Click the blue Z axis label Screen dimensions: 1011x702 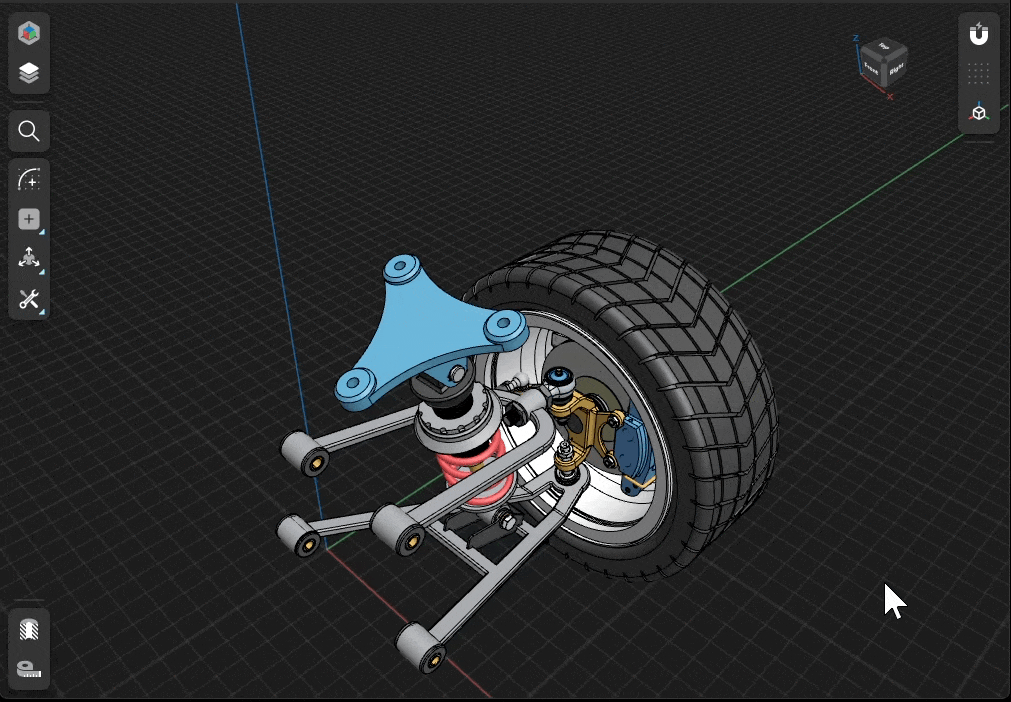856,39
